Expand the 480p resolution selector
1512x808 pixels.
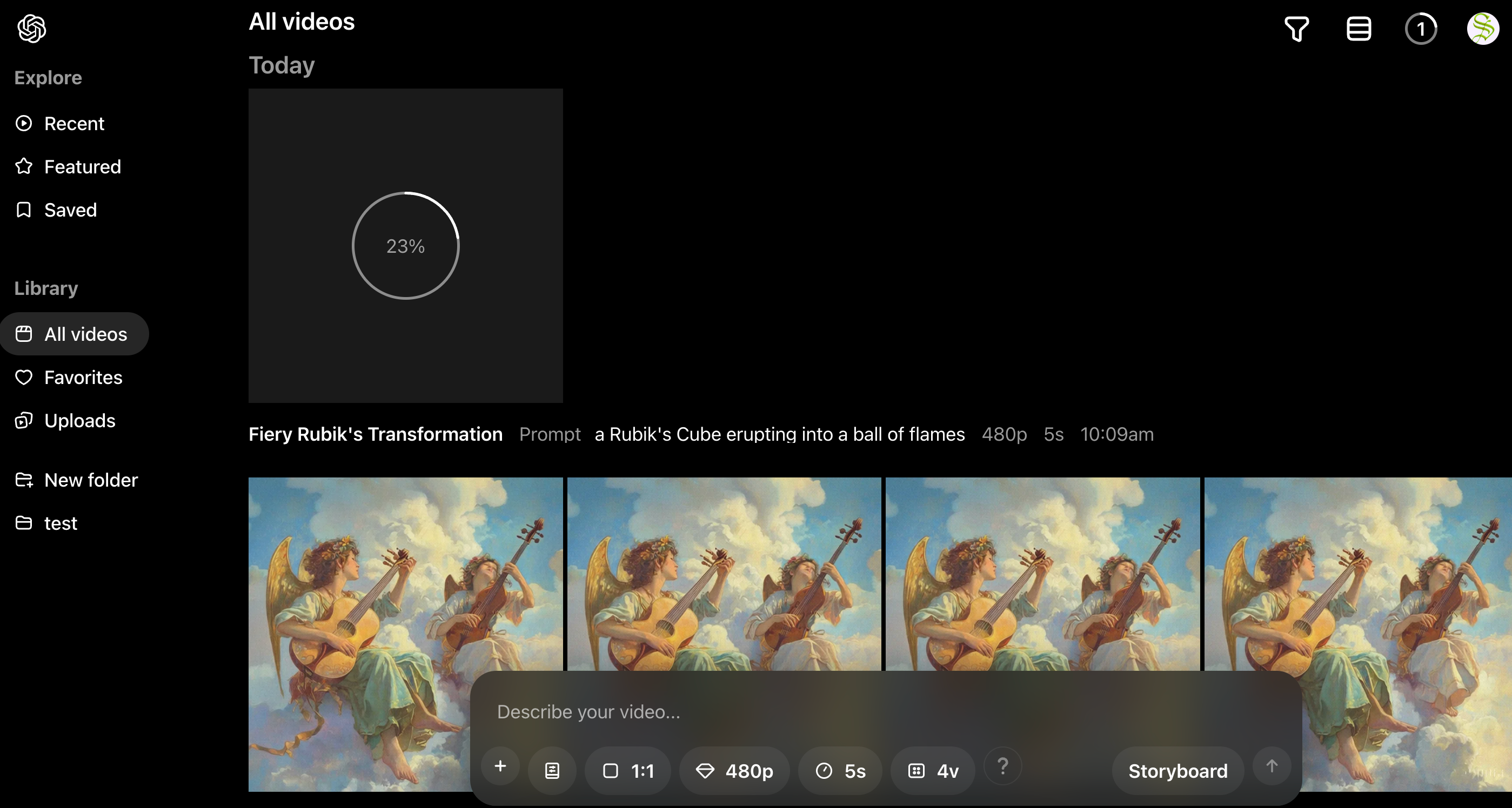pyautogui.click(x=734, y=770)
